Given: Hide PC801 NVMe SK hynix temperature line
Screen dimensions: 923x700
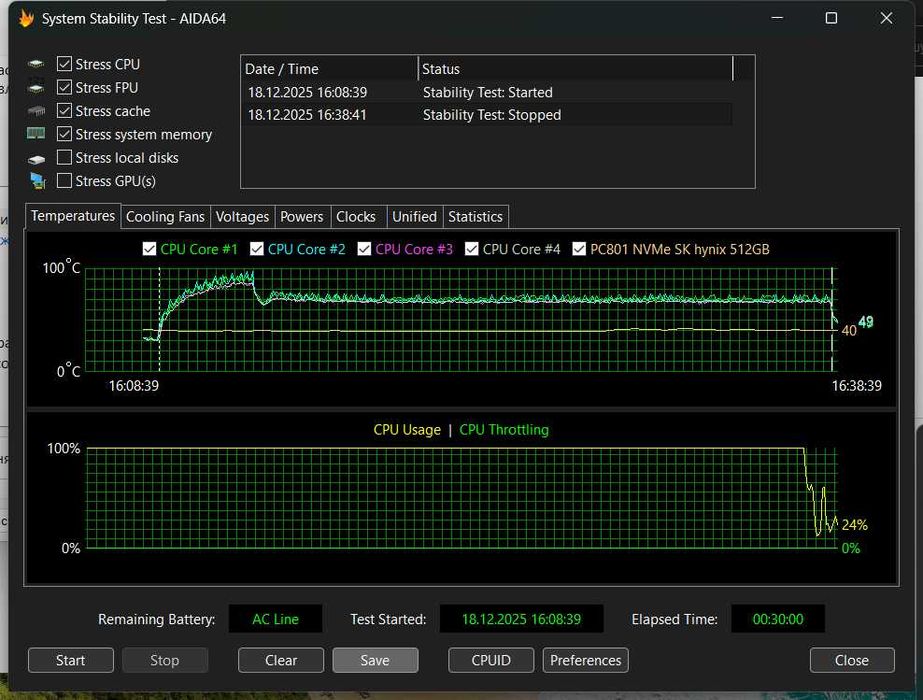Looking at the screenshot, I should [x=579, y=249].
